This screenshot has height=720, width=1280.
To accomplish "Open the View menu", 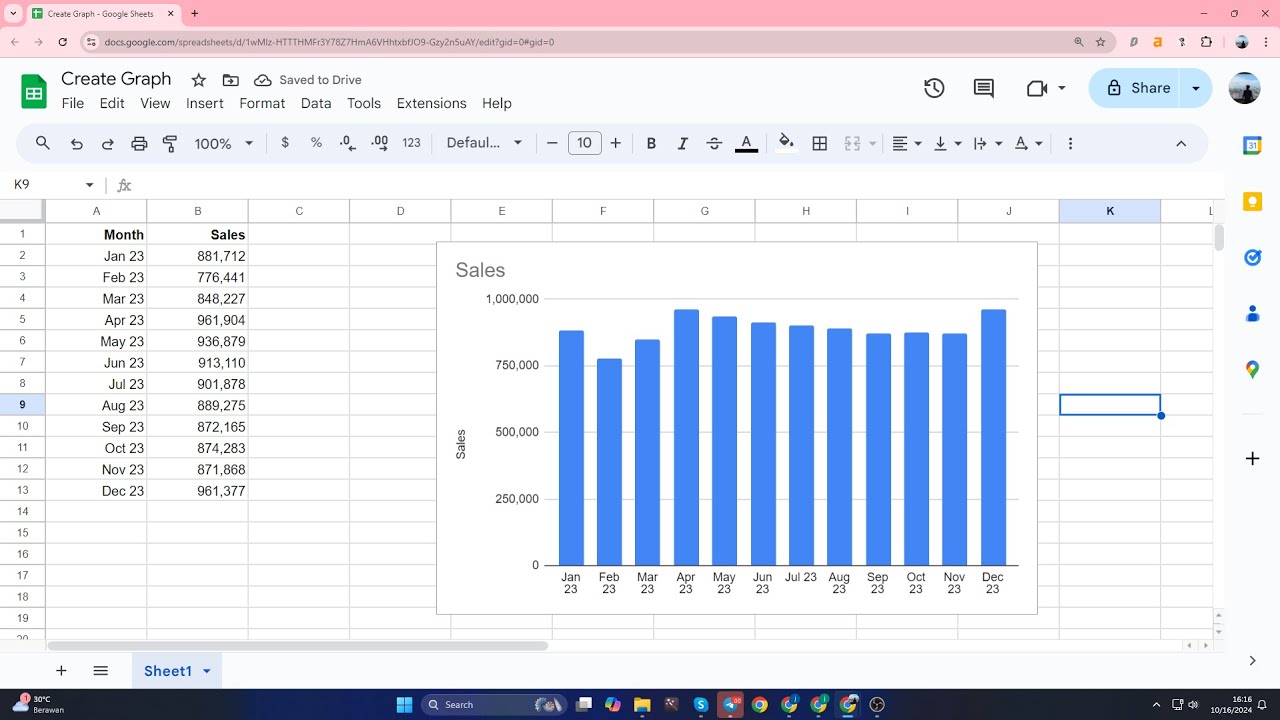I will pyautogui.click(x=155, y=103).
